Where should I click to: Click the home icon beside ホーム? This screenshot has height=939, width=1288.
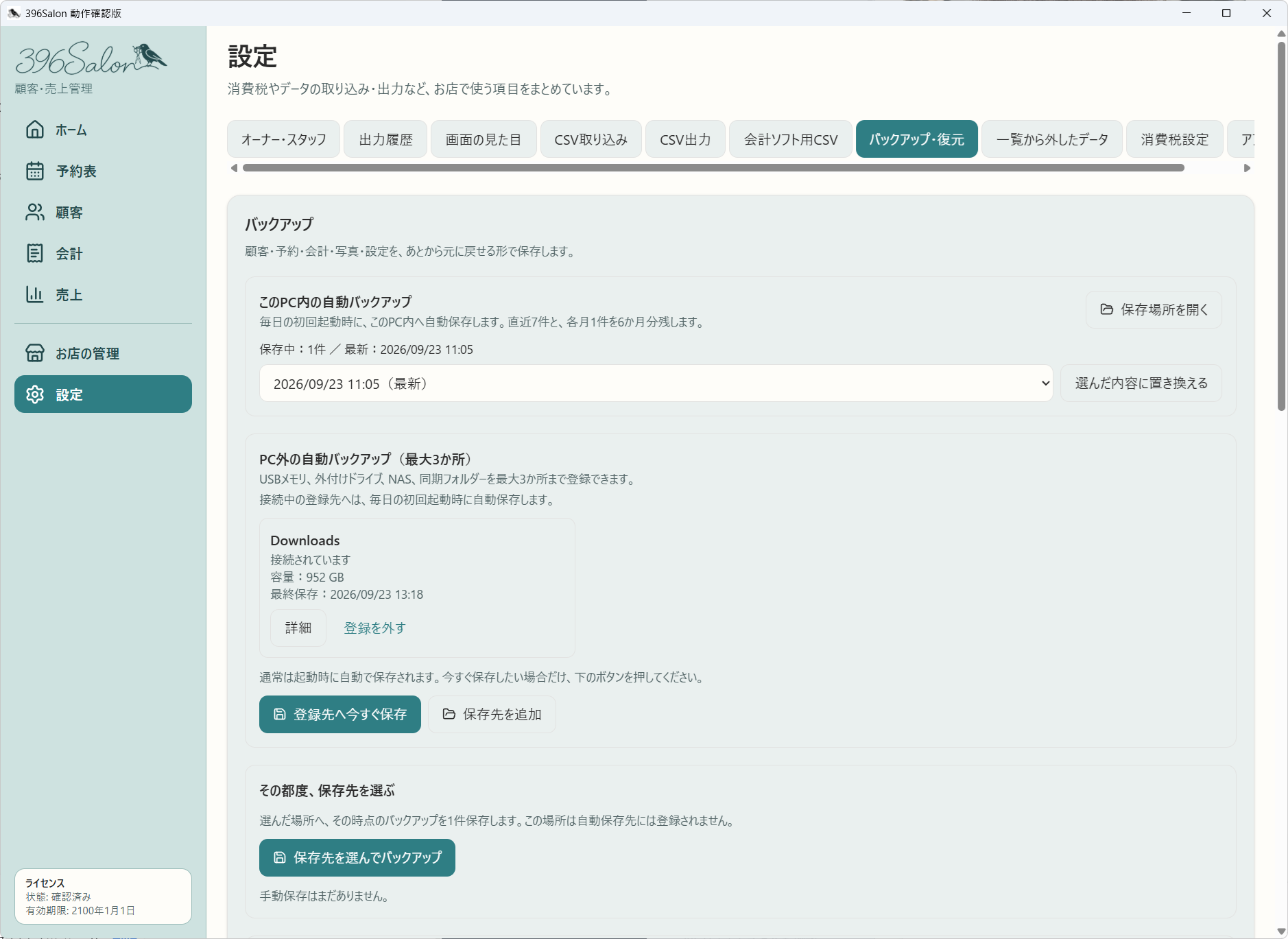coord(35,130)
